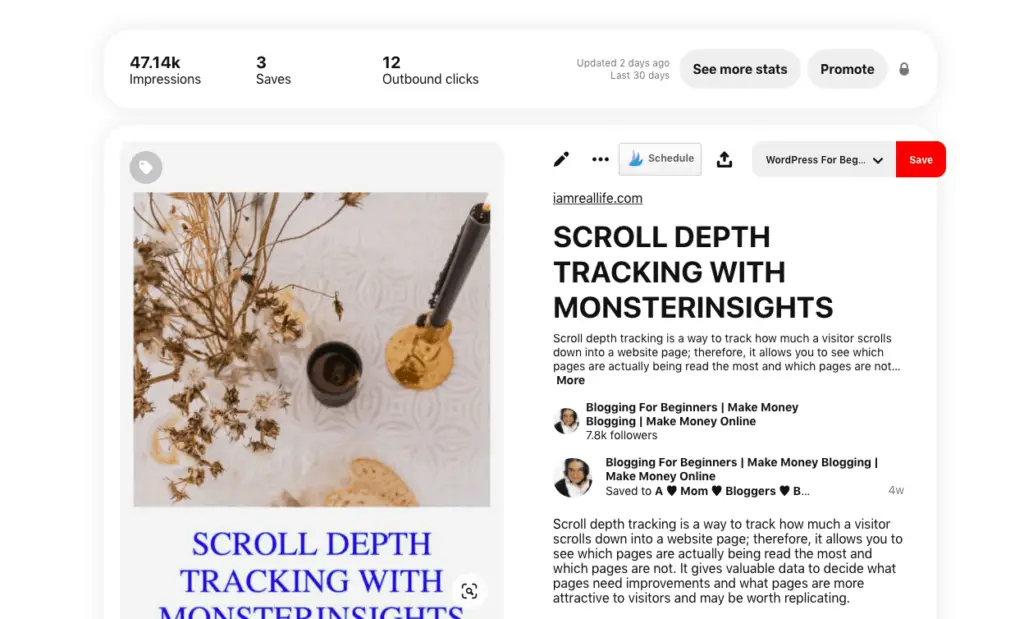Click the 7.8k followers profile avatar
The width and height of the screenshot is (1024, 619).
566,421
